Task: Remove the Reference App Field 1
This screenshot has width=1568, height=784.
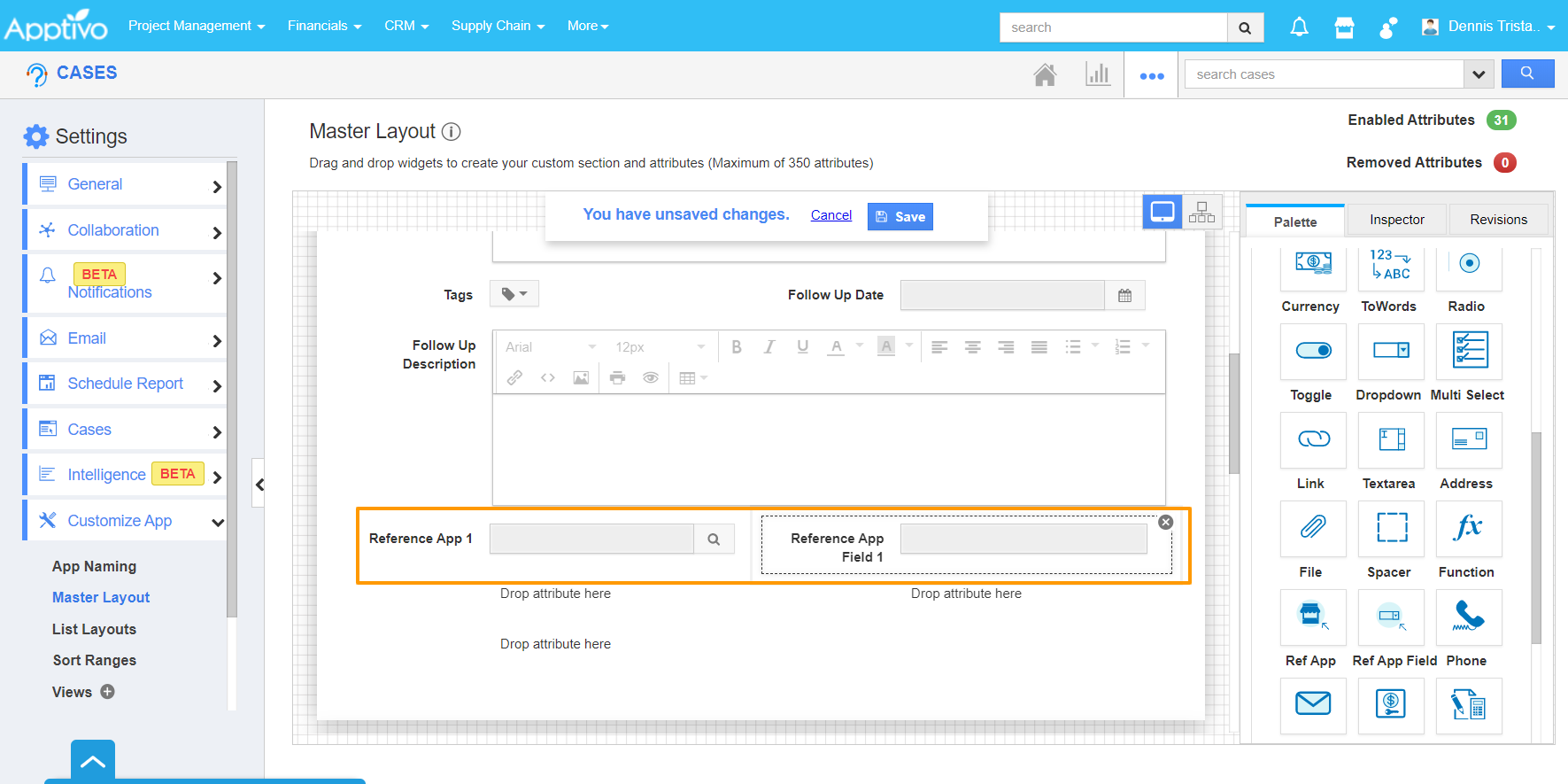Action: pos(1166,522)
